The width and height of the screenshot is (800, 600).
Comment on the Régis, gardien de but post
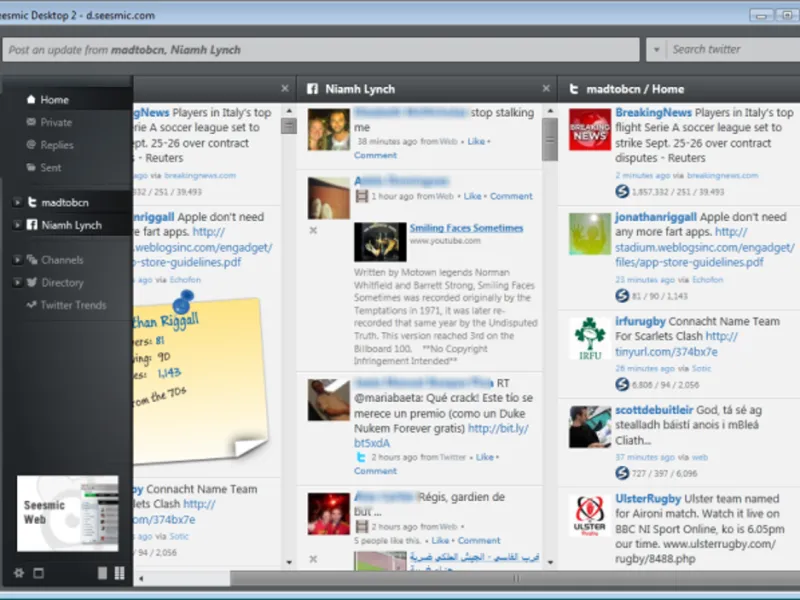[479, 540]
